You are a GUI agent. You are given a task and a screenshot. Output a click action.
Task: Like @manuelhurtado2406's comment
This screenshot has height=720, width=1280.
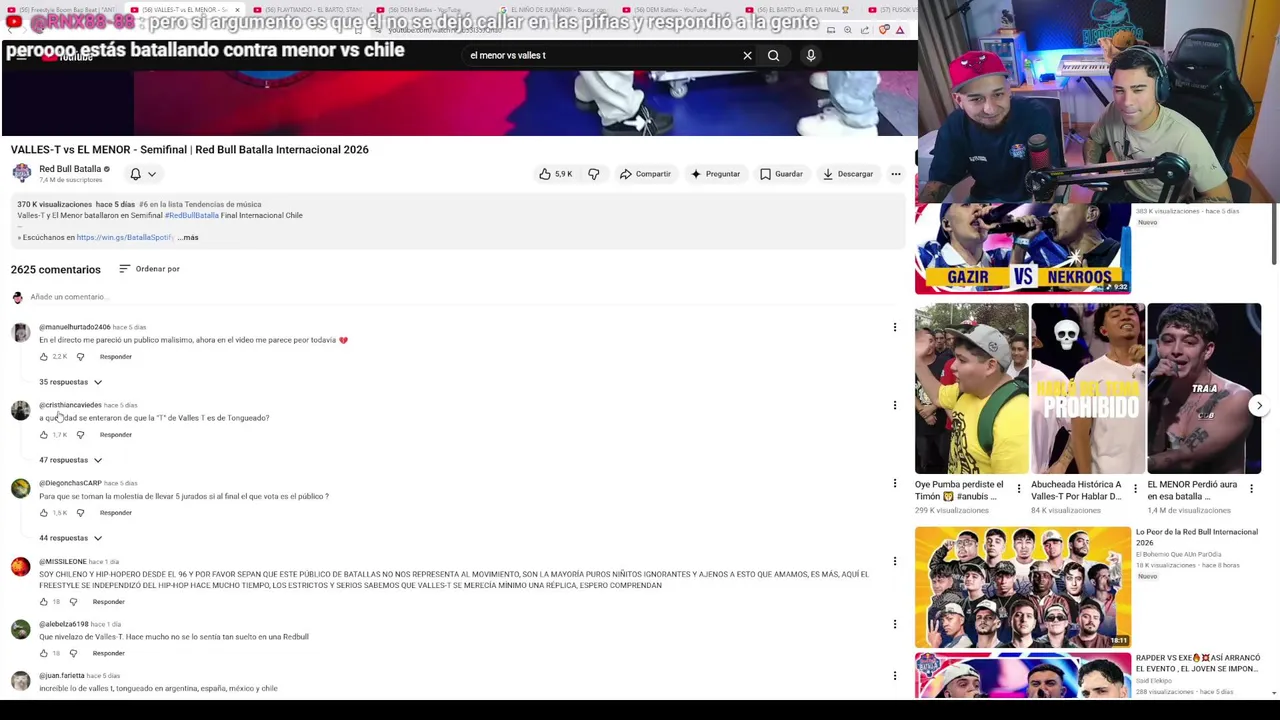[43, 357]
